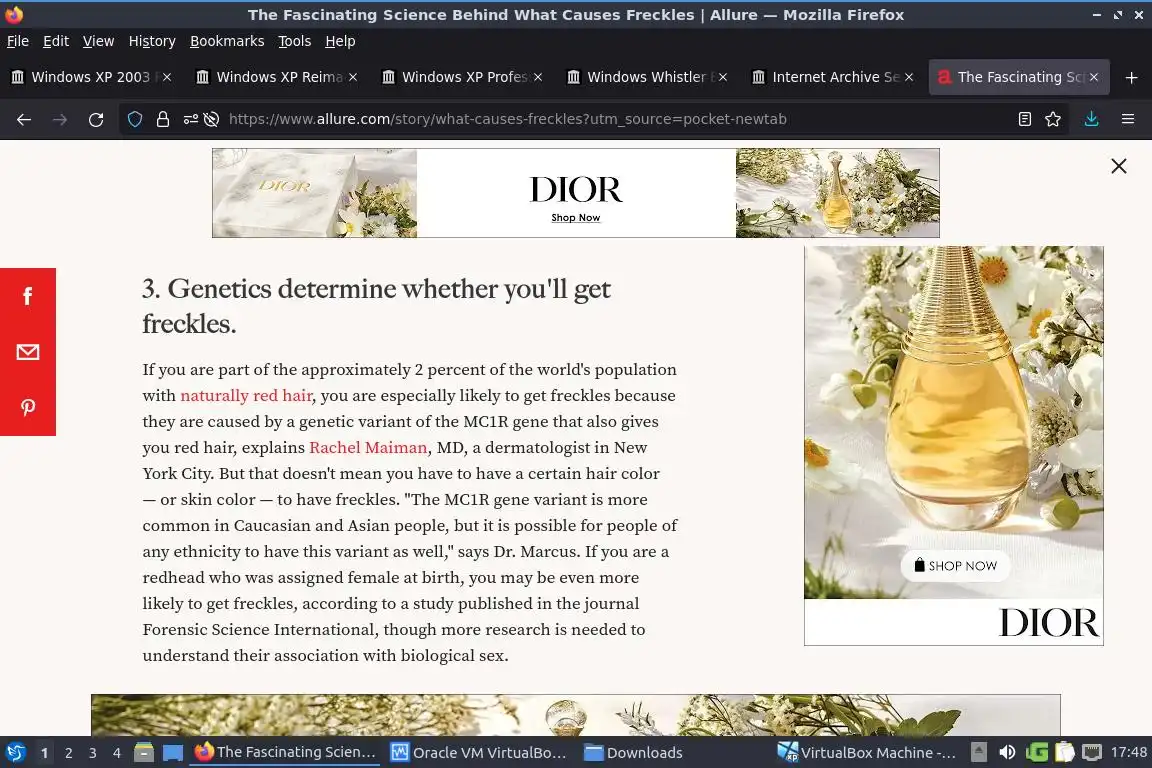Close the Windows Whistler tab
This screenshot has height=768, width=1152.
tap(723, 77)
